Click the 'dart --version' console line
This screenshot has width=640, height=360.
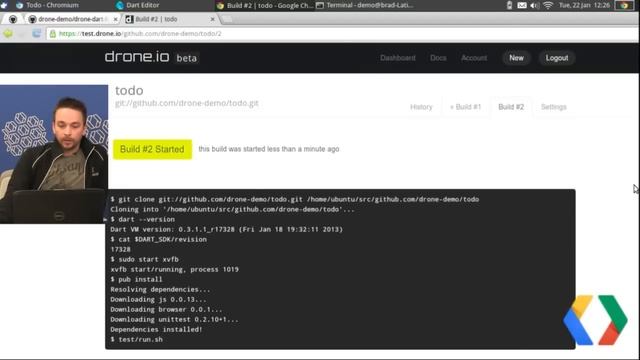click(142, 219)
